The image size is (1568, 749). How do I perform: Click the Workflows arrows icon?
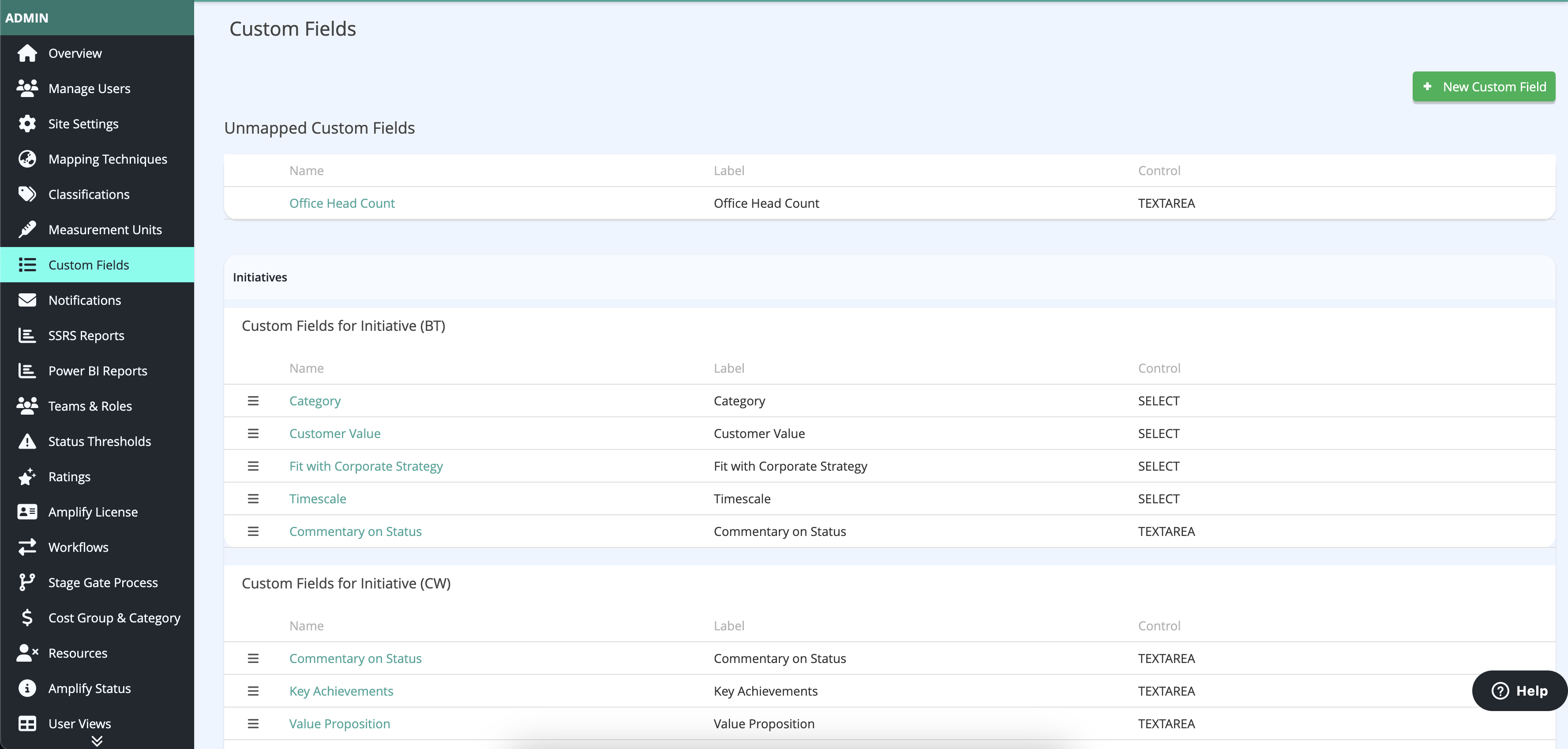[27, 547]
